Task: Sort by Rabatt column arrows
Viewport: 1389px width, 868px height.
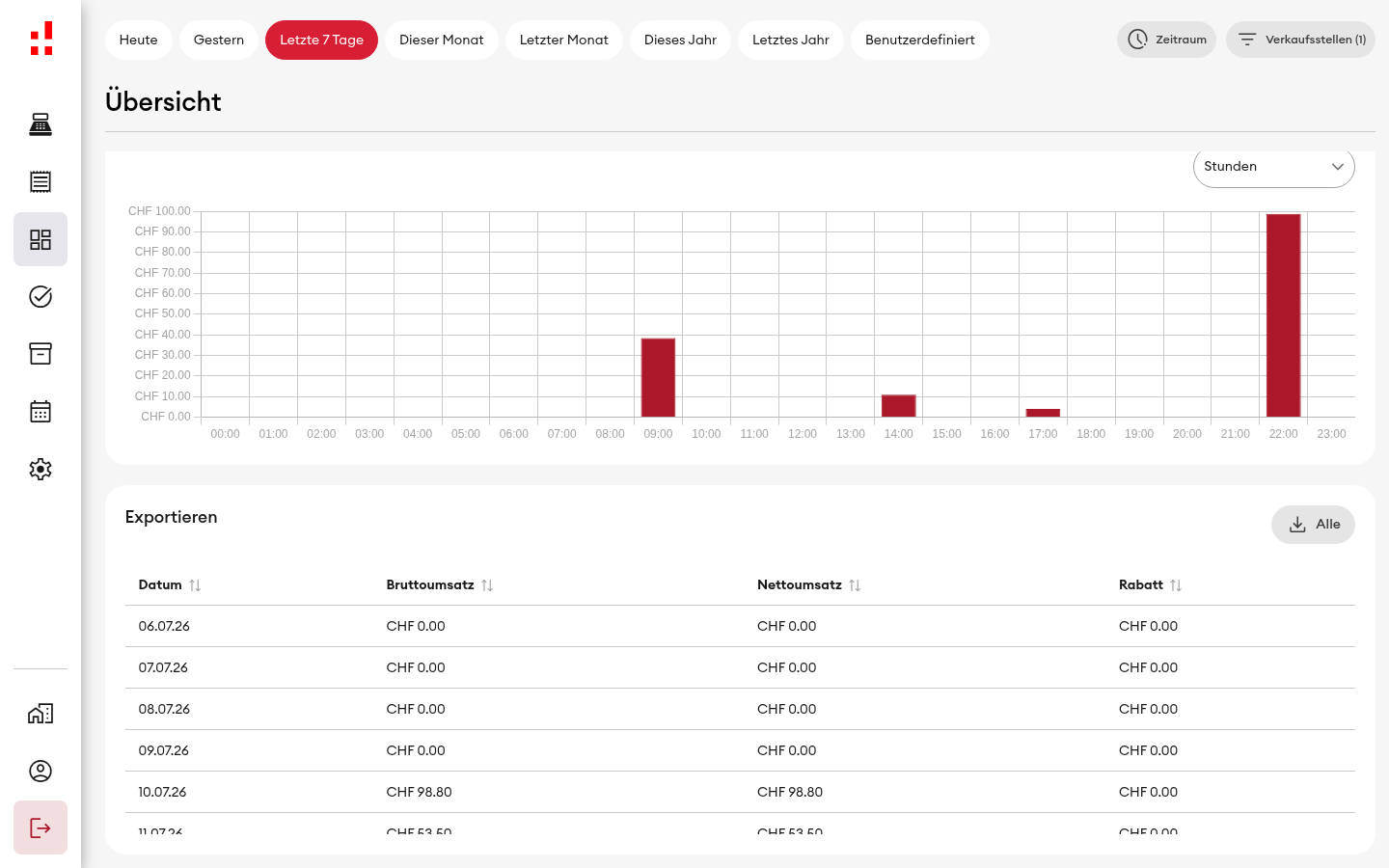Action: 1176,585
